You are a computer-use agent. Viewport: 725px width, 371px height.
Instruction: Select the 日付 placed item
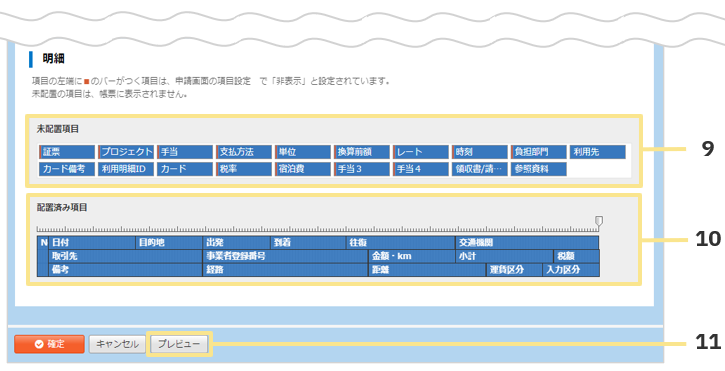pyautogui.click(x=92, y=243)
